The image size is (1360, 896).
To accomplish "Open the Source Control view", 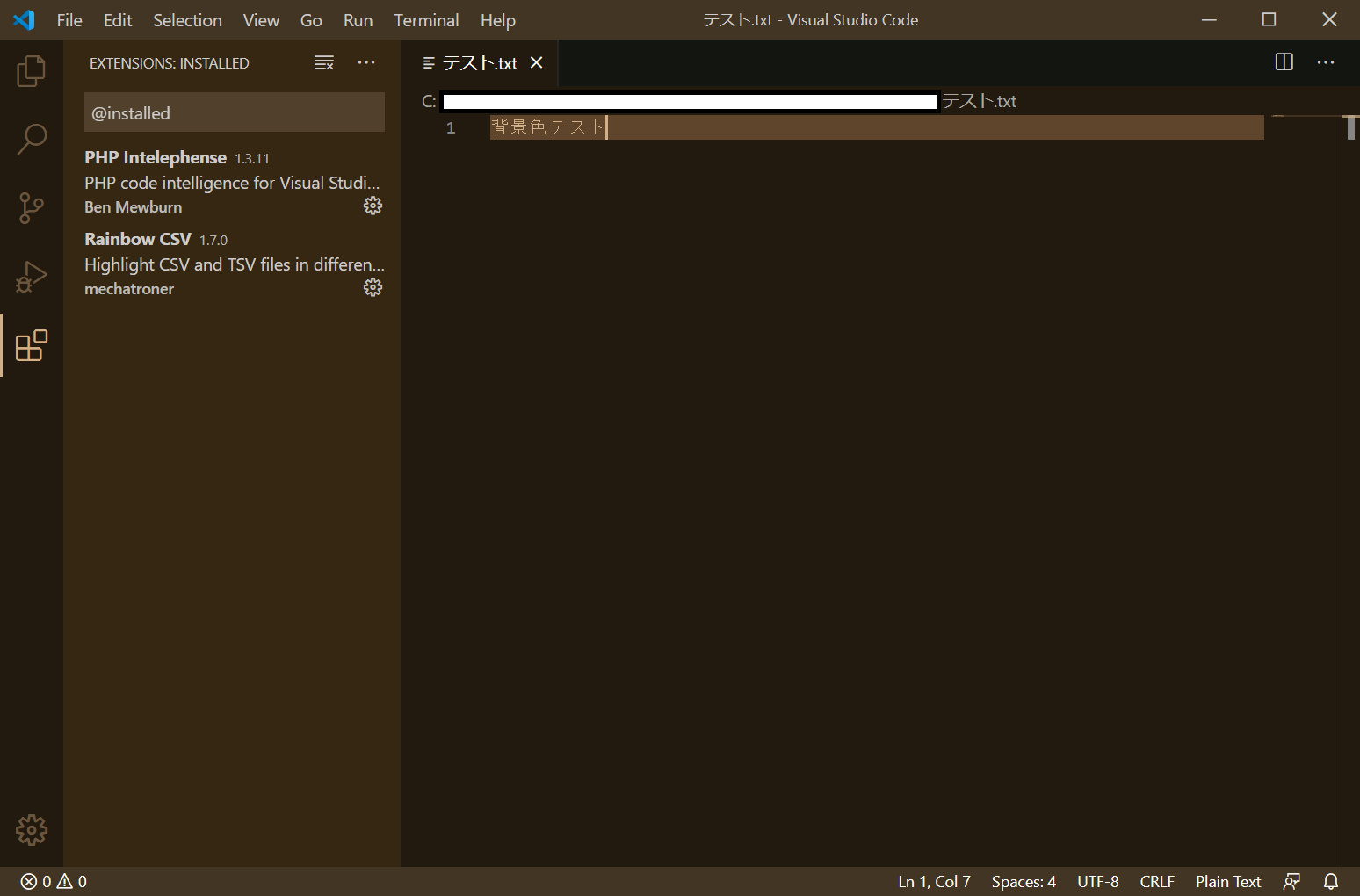I will [32, 208].
